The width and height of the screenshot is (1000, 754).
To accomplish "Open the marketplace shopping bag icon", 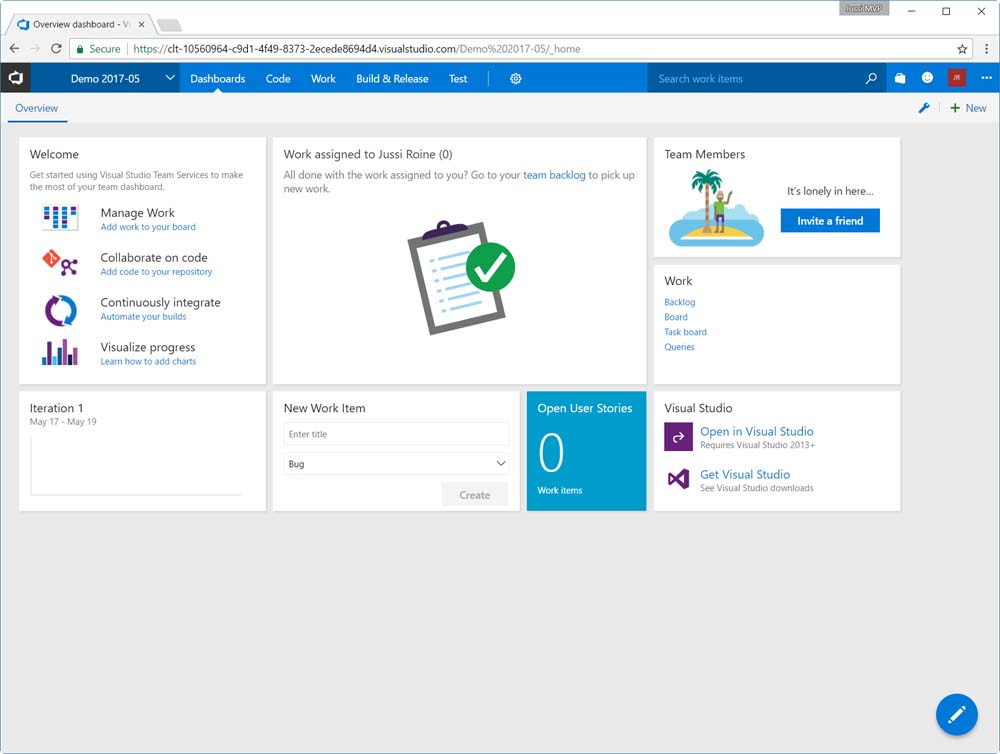I will 900,79.
